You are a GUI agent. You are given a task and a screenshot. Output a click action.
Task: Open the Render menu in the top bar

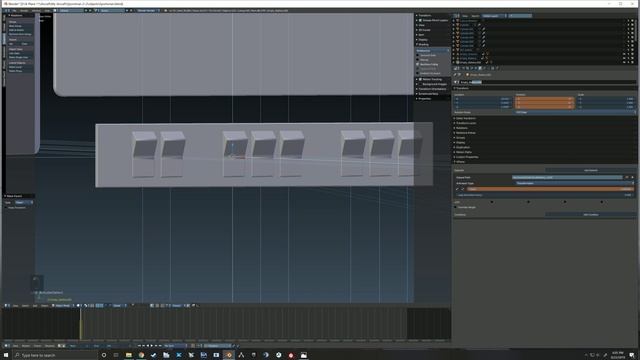[x=24, y=11]
